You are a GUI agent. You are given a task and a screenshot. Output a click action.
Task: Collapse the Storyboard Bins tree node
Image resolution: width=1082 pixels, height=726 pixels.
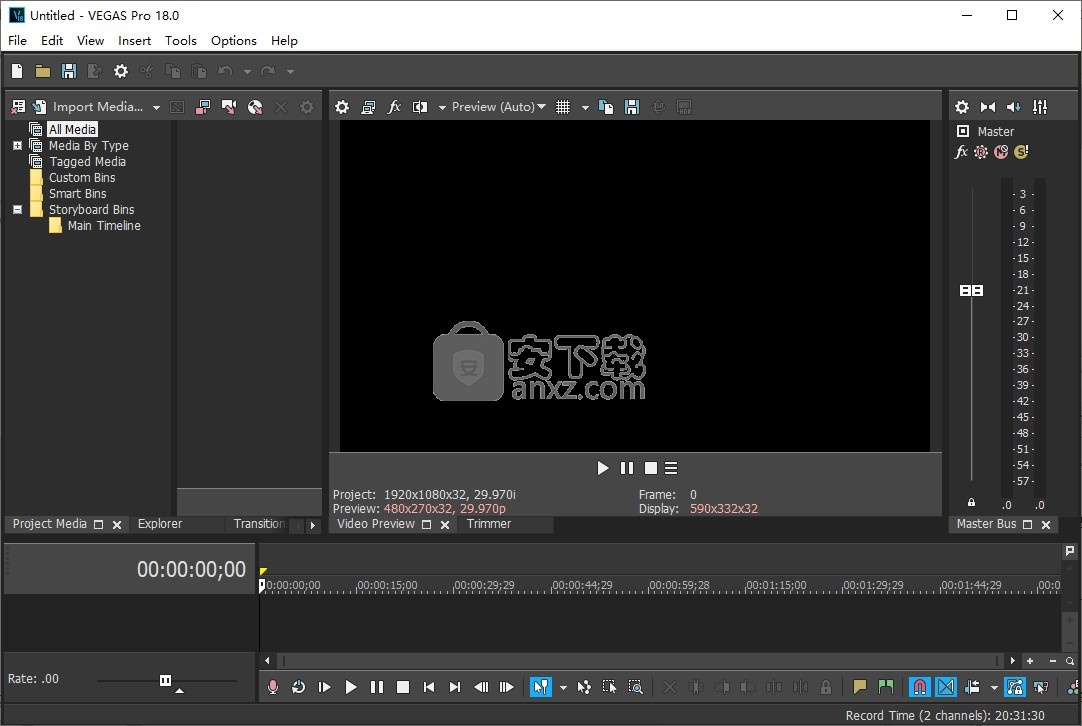click(x=17, y=210)
